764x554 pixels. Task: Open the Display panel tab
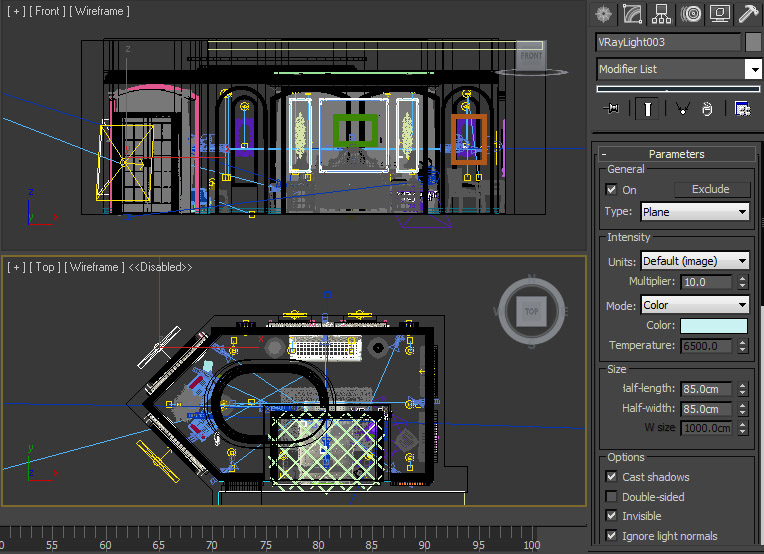click(x=719, y=14)
